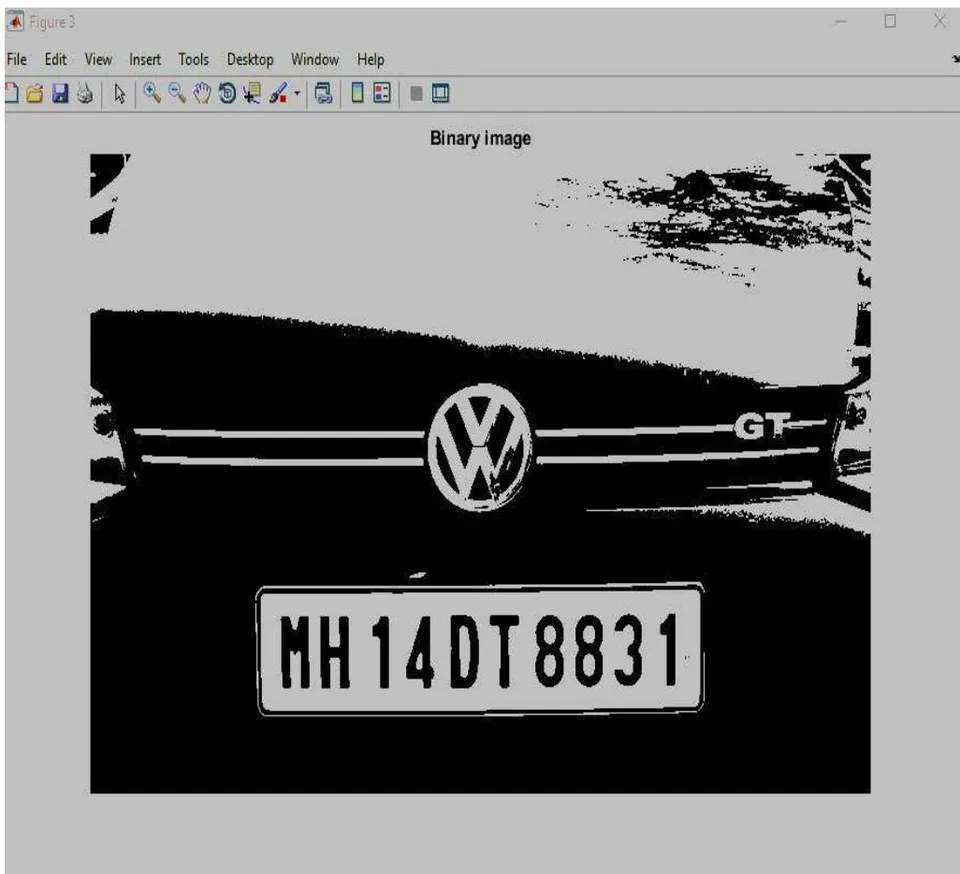
Task: Print the figure with printer icon
Action: tap(85, 93)
